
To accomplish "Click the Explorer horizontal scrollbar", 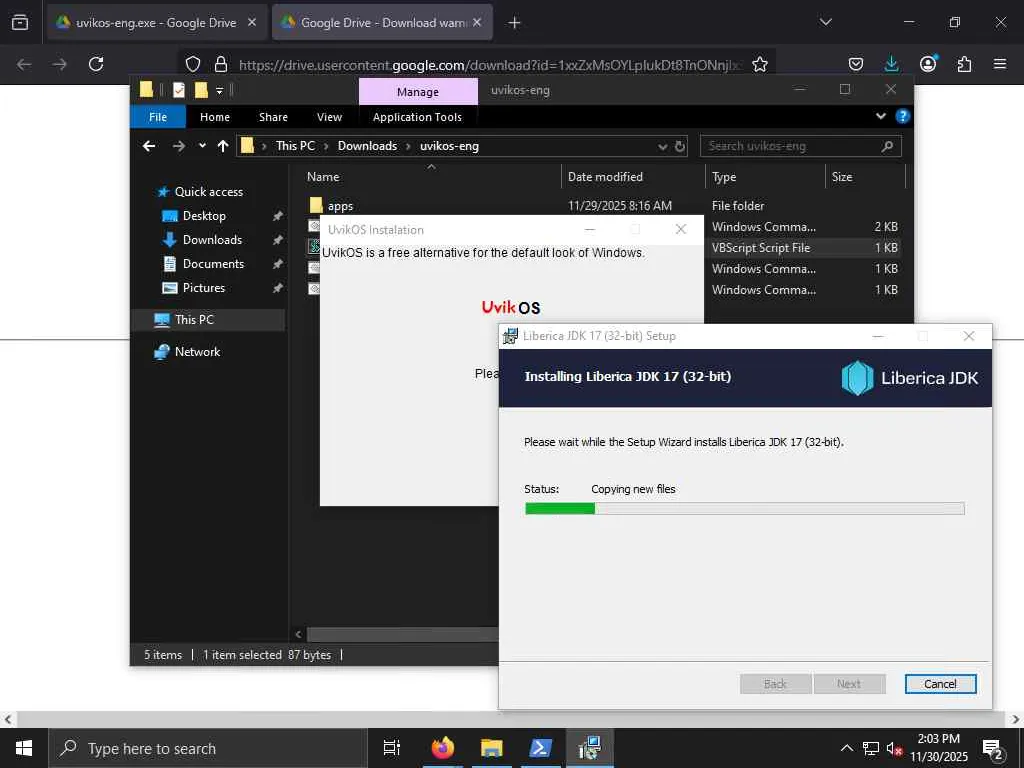I will coord(402,634).
